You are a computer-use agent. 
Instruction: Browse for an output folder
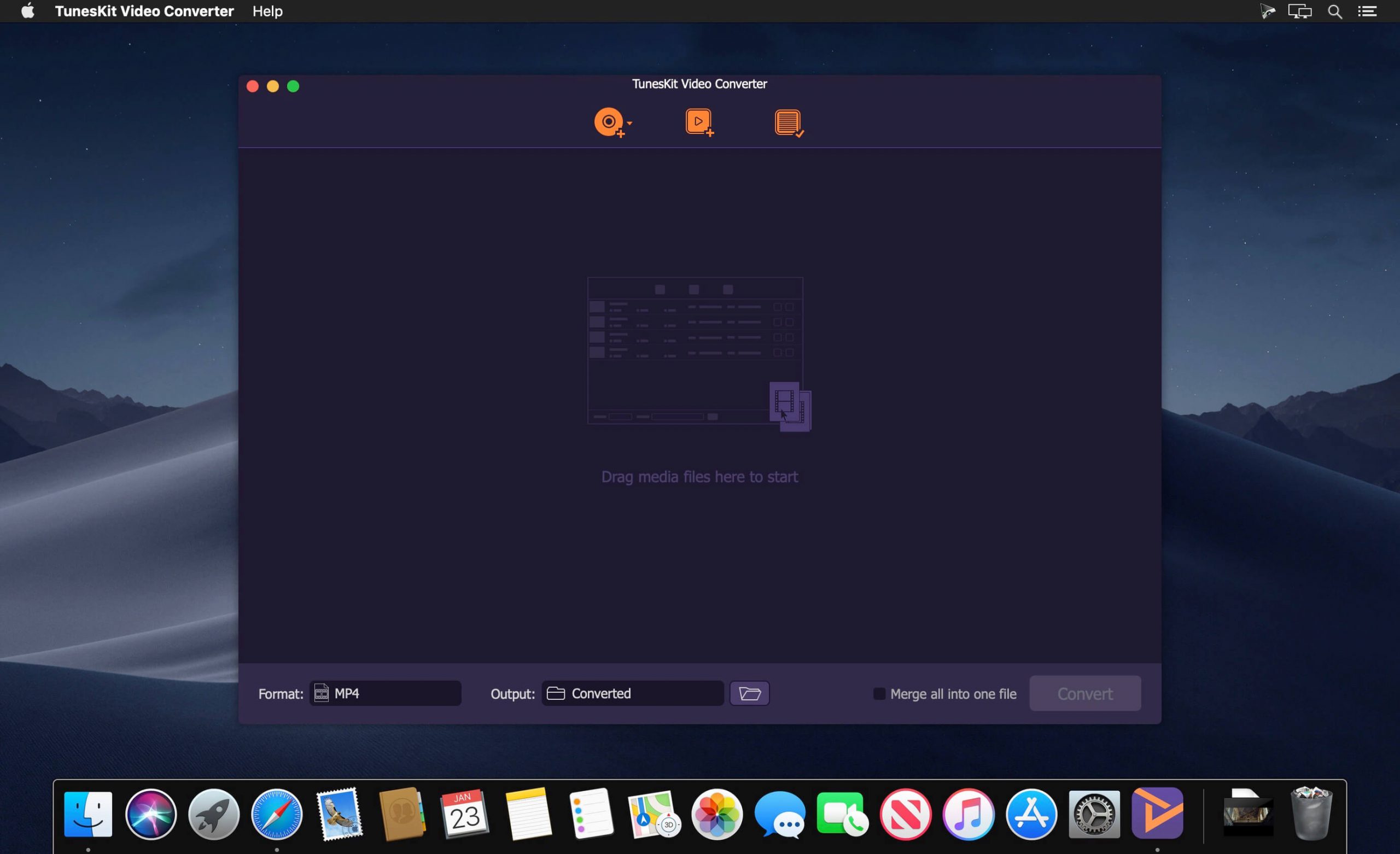pos(749,693)
